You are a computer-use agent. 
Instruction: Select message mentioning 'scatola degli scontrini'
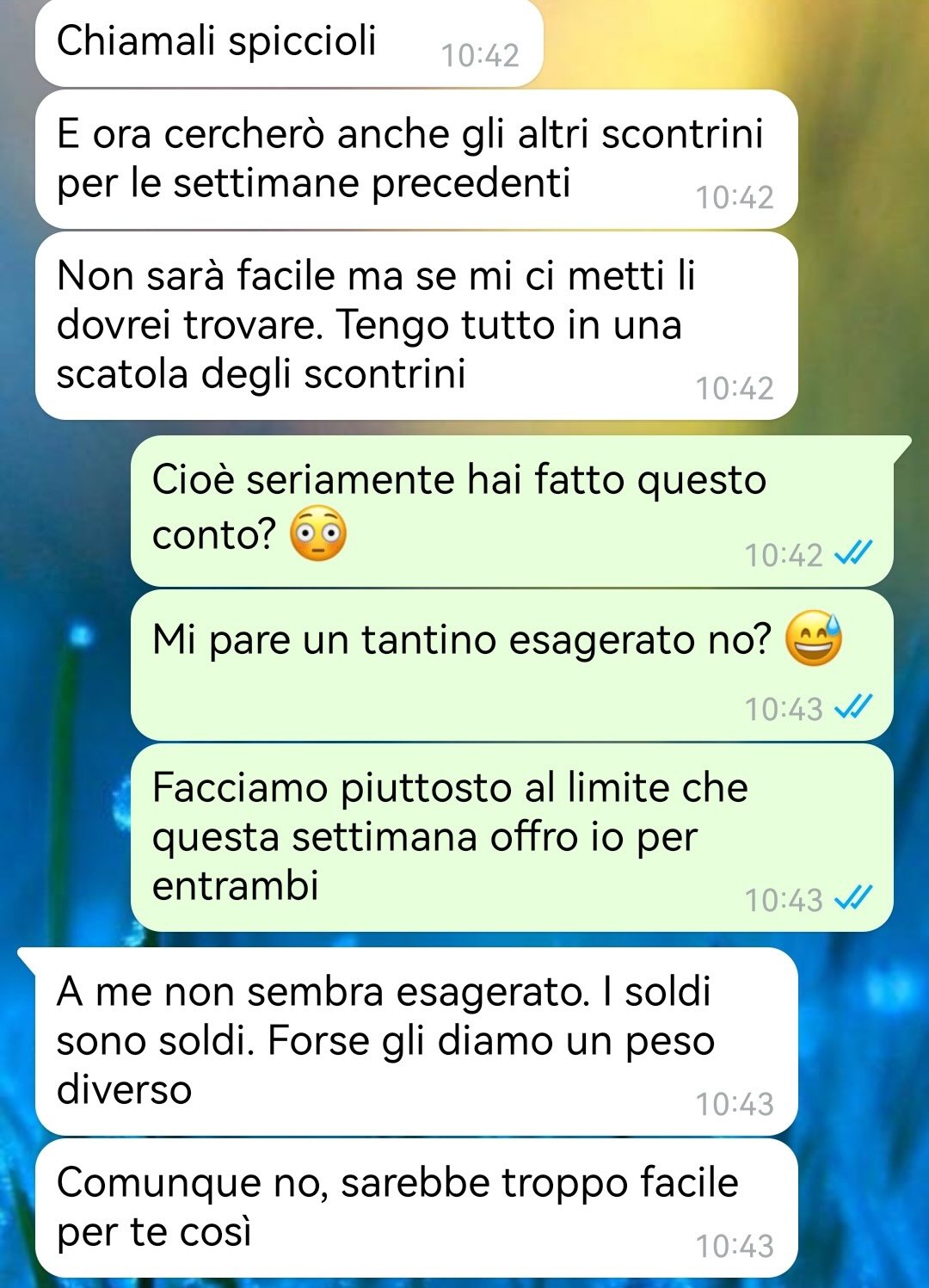[x=416, y=326]
